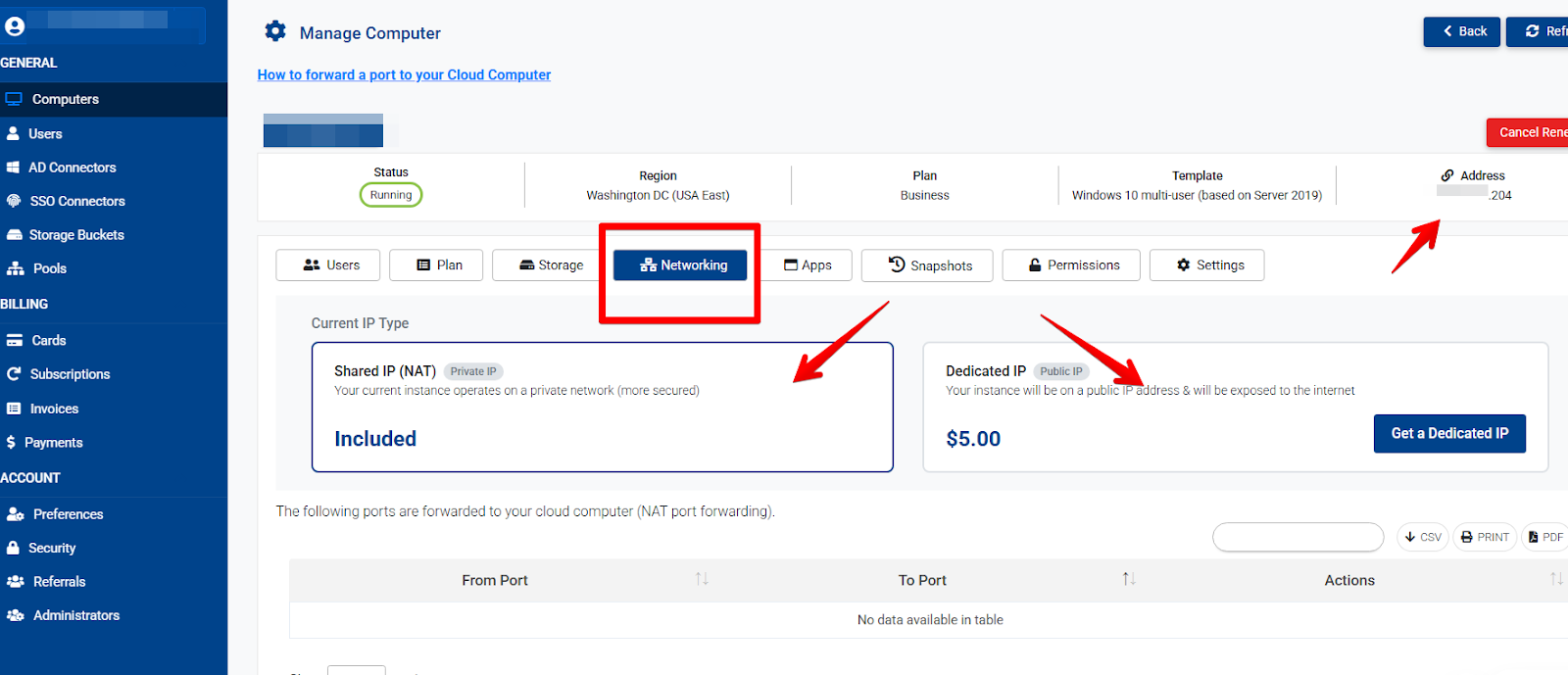Click the Pools hierarchy icon

point(15,268)
